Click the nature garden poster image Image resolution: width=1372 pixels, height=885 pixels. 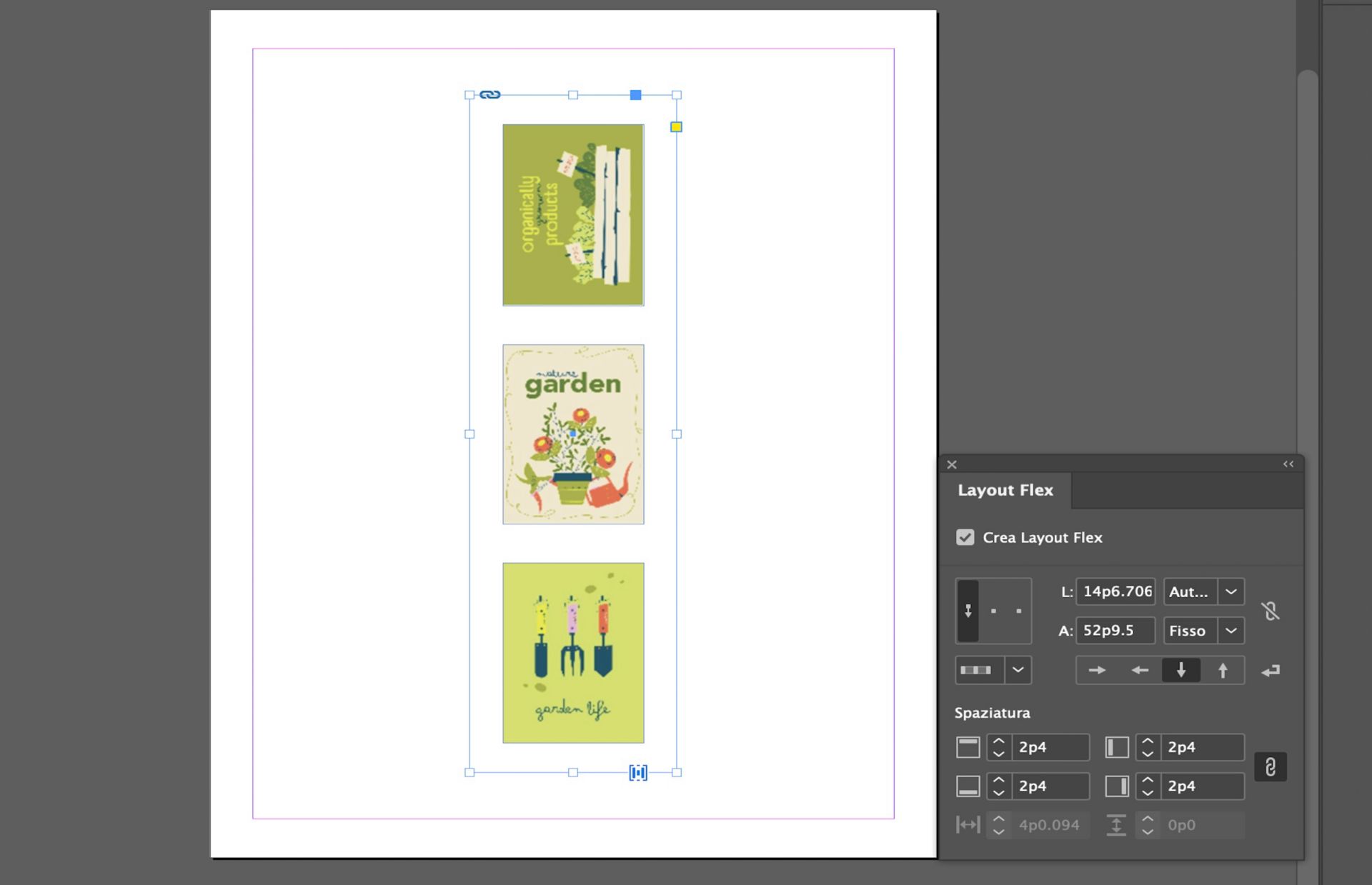(573, 434)
